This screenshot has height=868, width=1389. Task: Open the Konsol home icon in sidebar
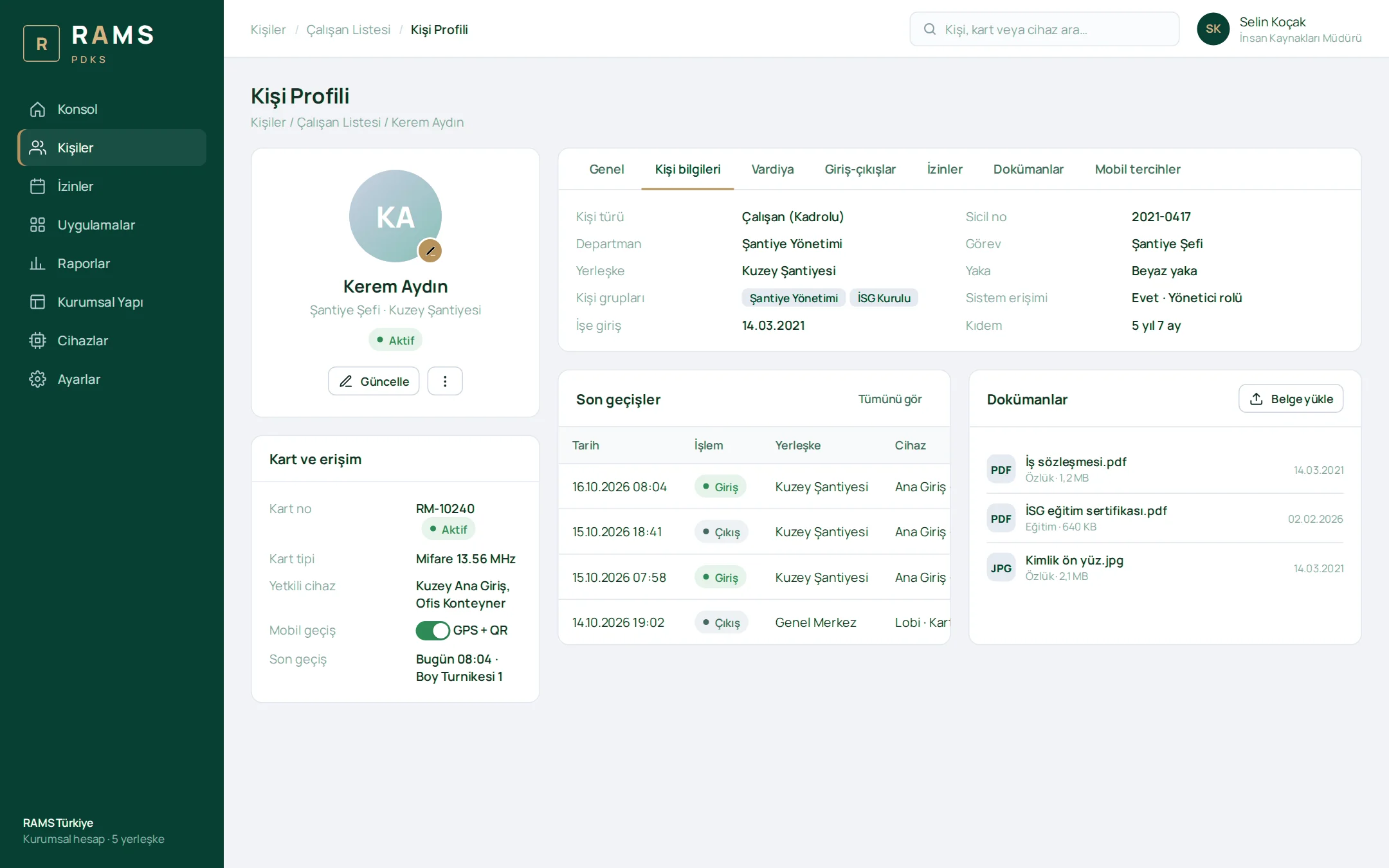[37, 109]
